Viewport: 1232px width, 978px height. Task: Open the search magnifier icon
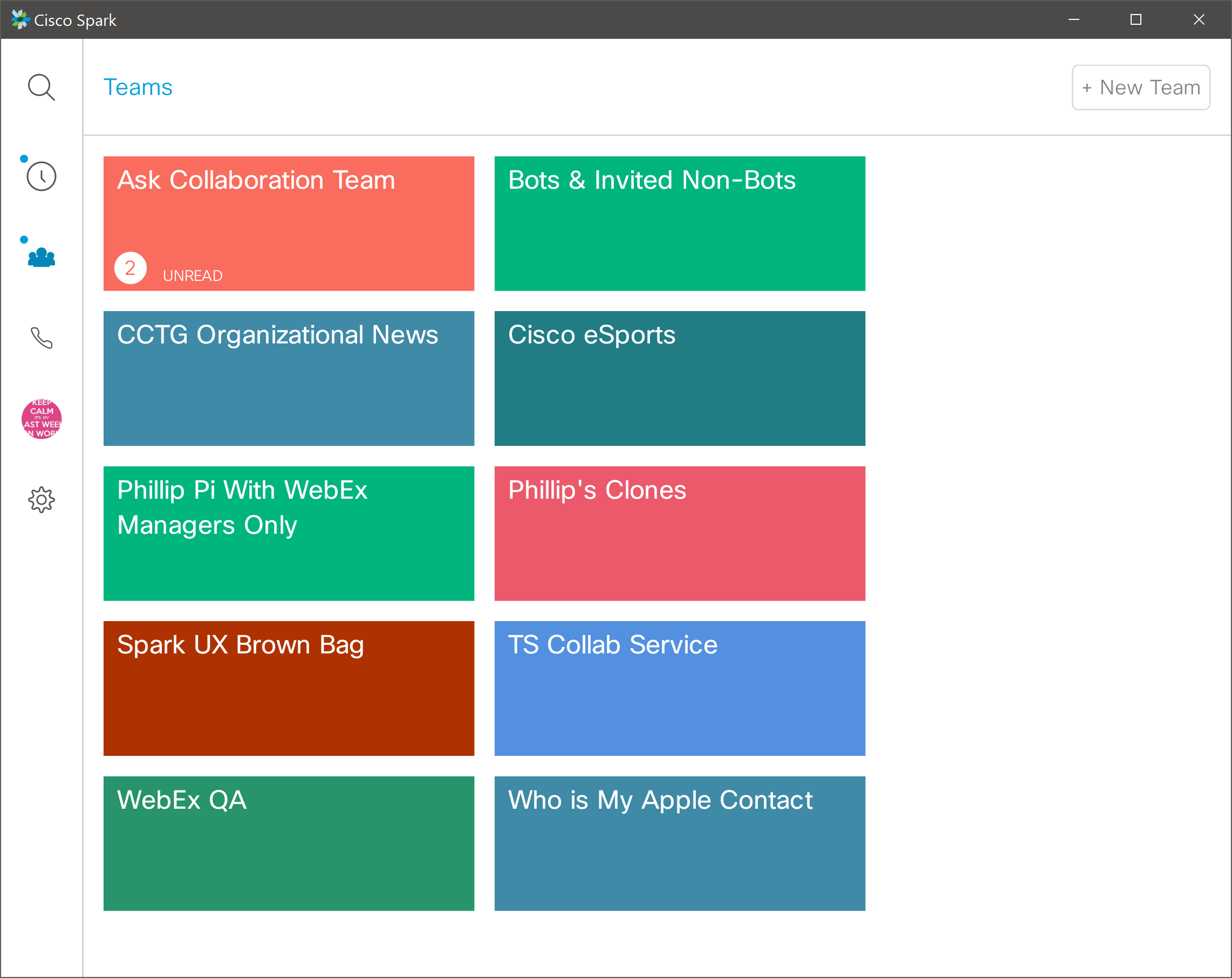point(41,87)
